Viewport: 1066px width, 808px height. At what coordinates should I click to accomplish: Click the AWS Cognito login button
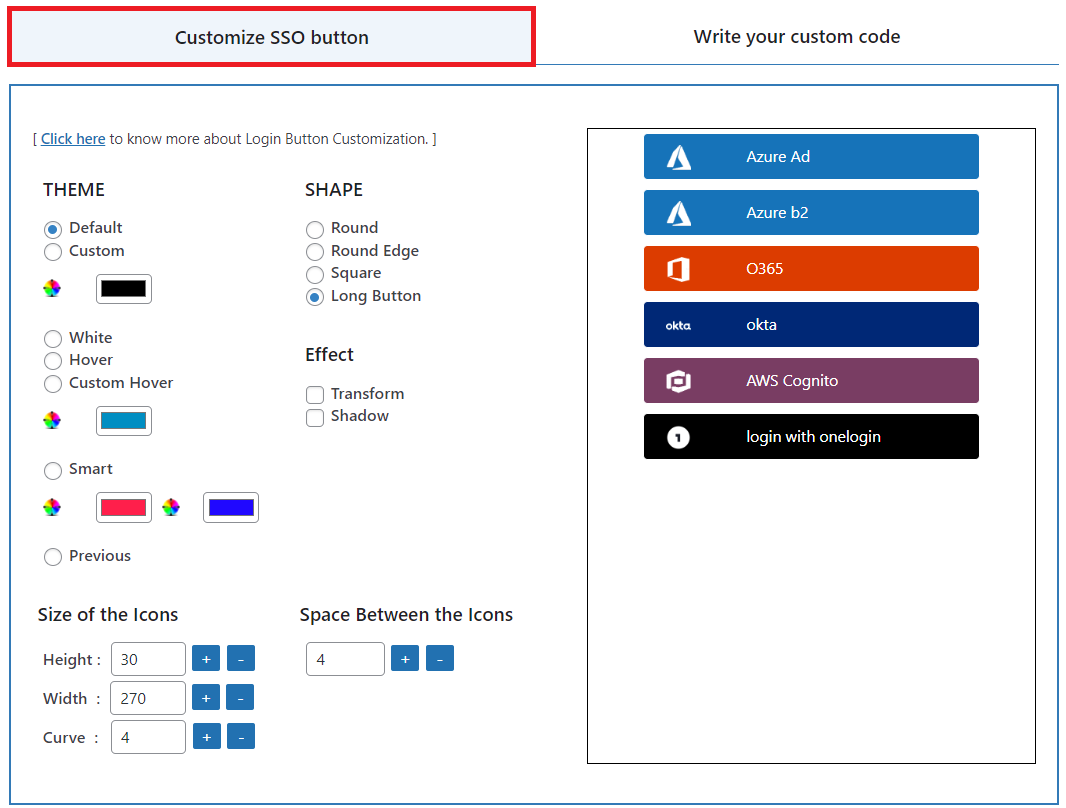pos(811,381)
